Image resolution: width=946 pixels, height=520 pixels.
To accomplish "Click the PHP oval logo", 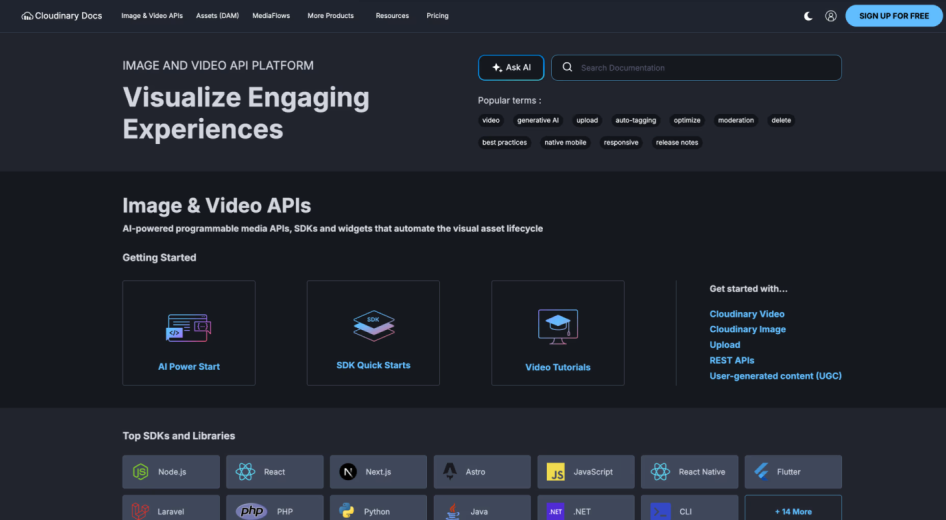I will [x=252, y=511].
